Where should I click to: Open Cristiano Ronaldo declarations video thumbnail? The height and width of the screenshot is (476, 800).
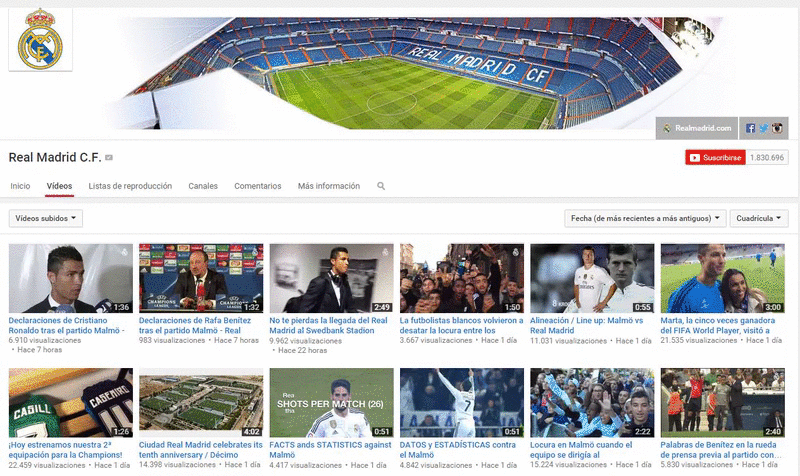tap(70, 278)
